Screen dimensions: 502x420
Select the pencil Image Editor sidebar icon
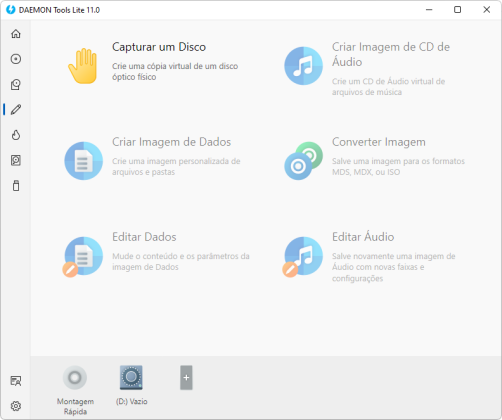click(x=16, y=110)
